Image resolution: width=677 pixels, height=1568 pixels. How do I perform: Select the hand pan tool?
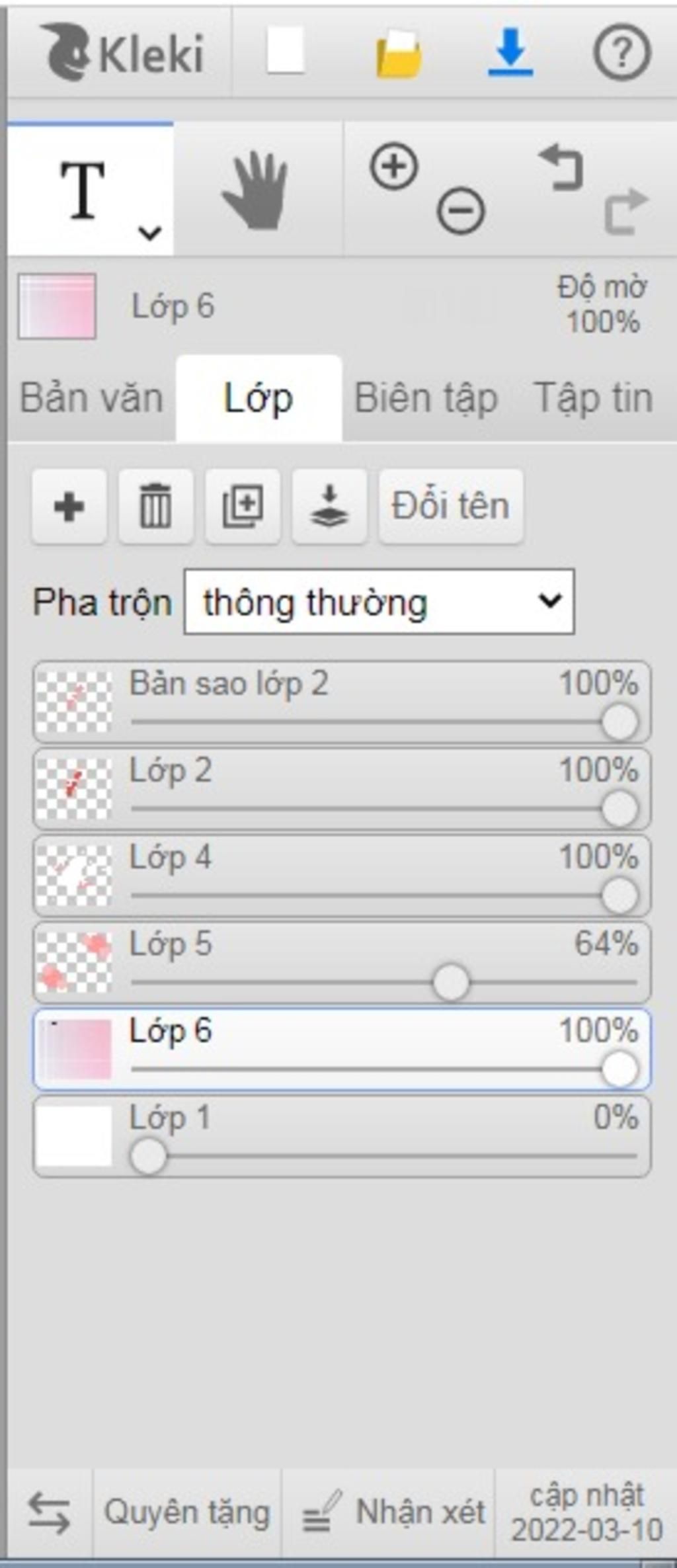tap(257, 190)
